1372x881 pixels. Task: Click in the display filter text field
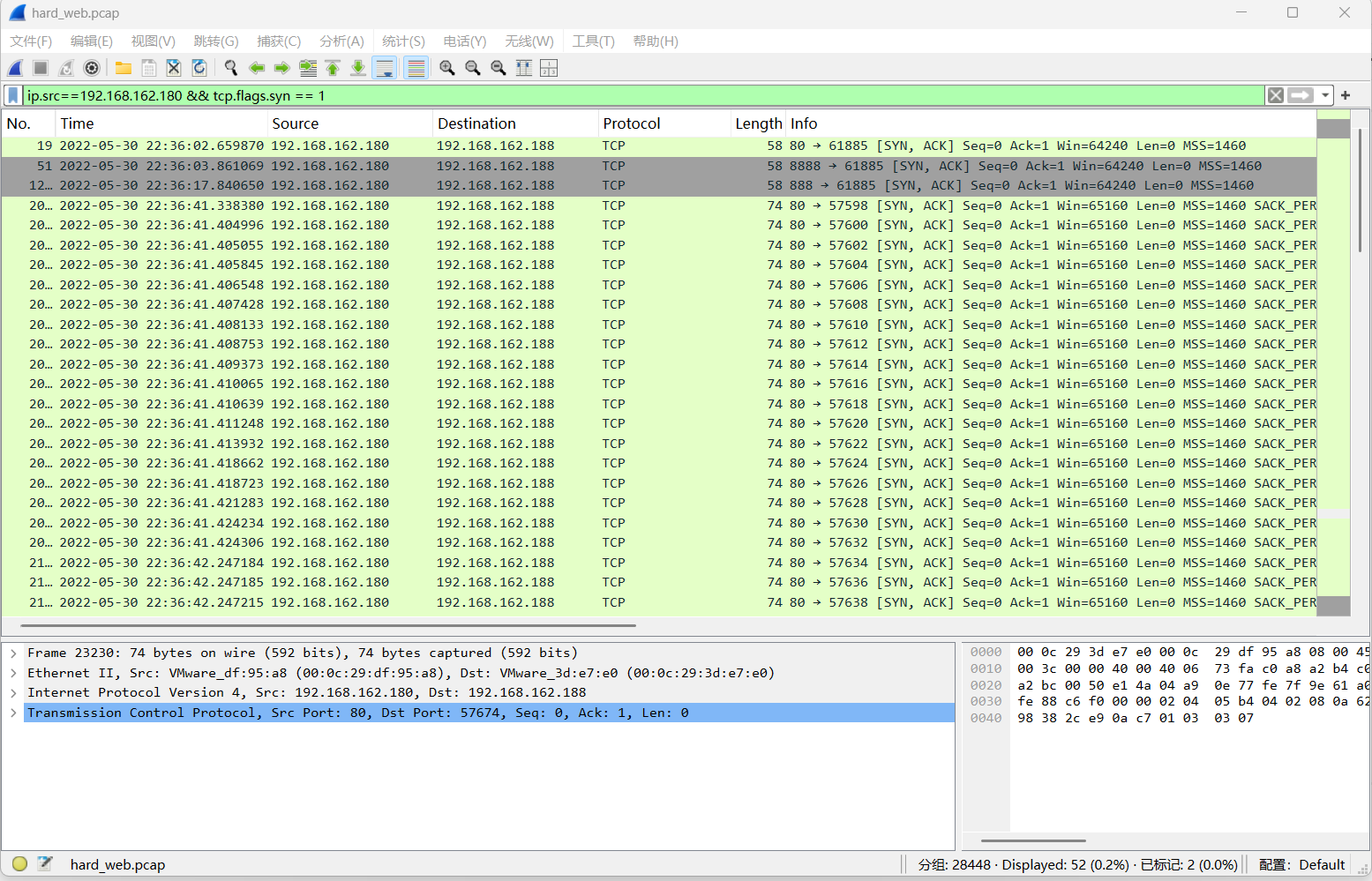tap(643, 95)
